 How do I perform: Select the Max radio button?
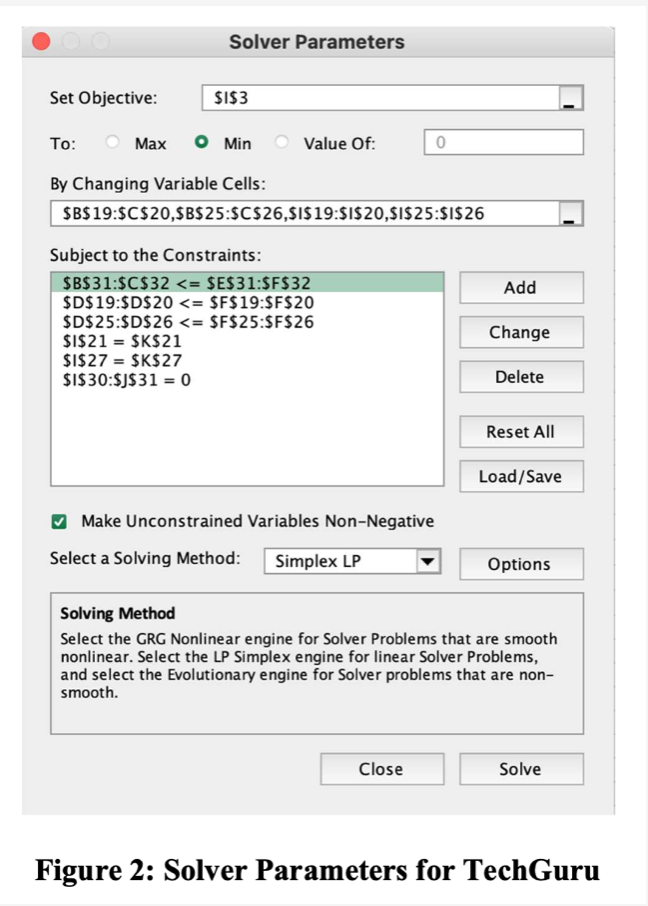[x=110, y=143]
